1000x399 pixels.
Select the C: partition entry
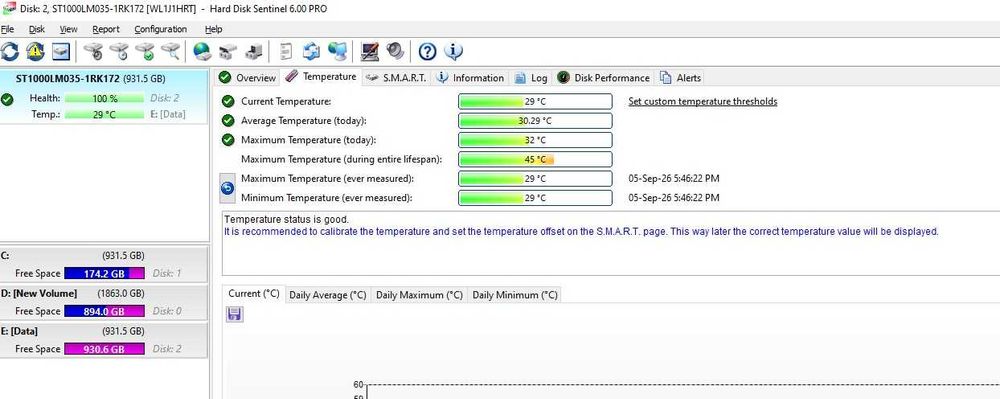(104, 265)
